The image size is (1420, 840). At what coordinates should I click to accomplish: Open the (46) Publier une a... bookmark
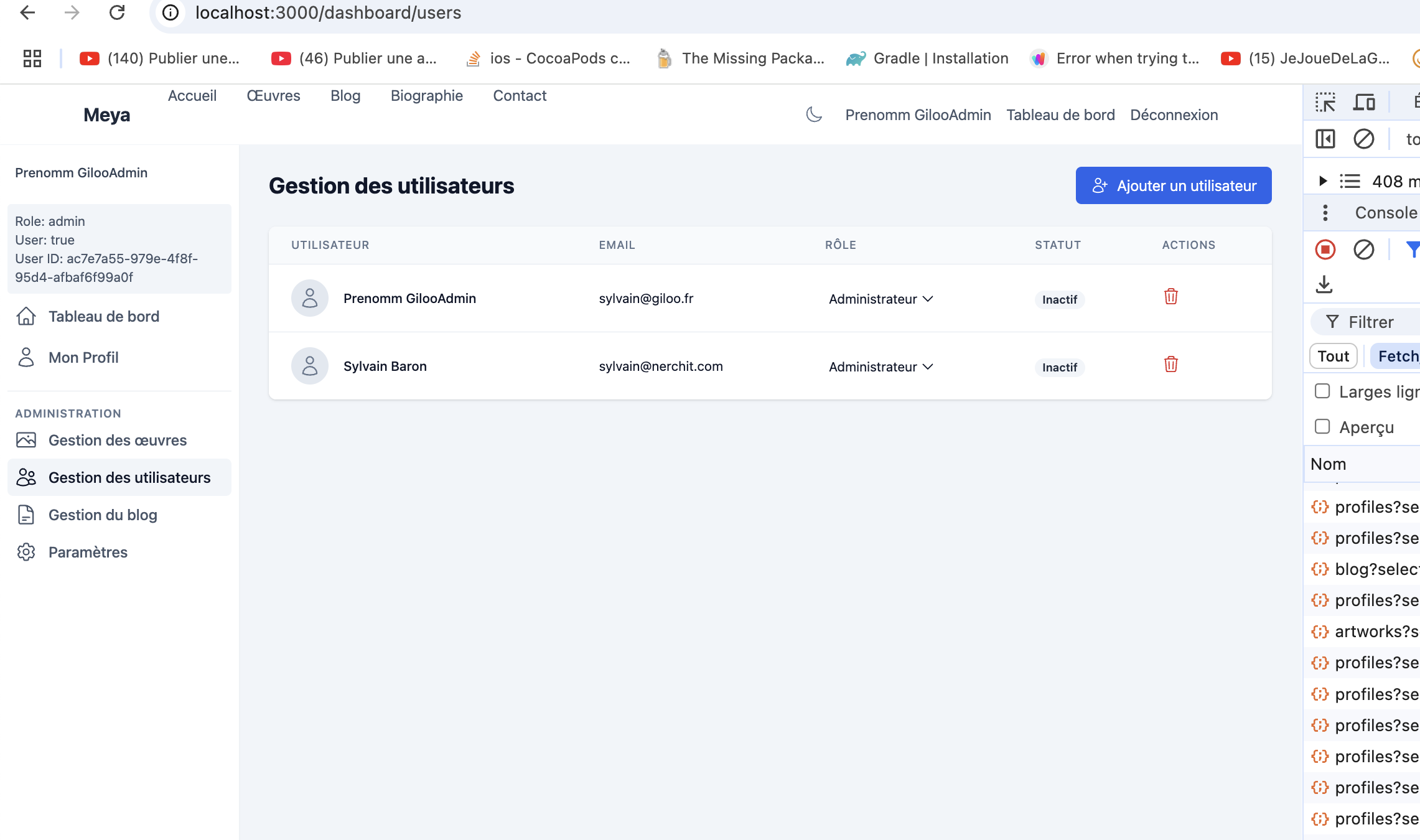click(x=354, y=58)
